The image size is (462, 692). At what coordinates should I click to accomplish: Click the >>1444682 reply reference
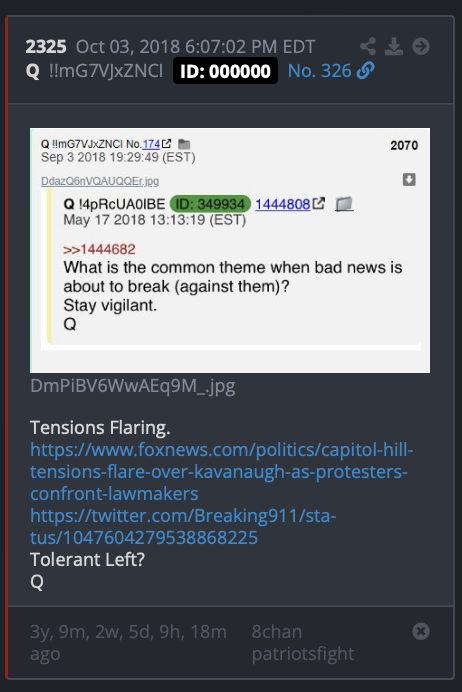click(x=99, y=249)
